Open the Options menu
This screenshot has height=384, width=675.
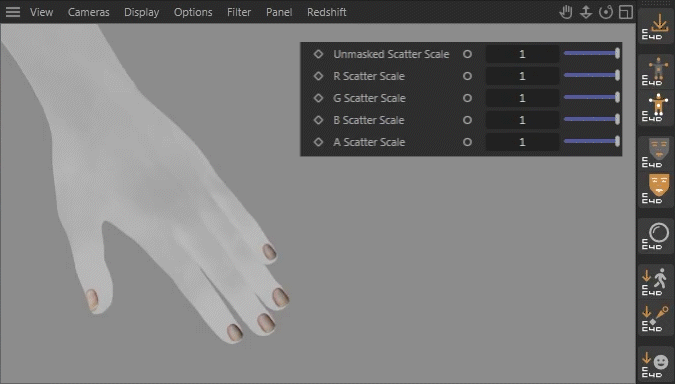point(193,12)
